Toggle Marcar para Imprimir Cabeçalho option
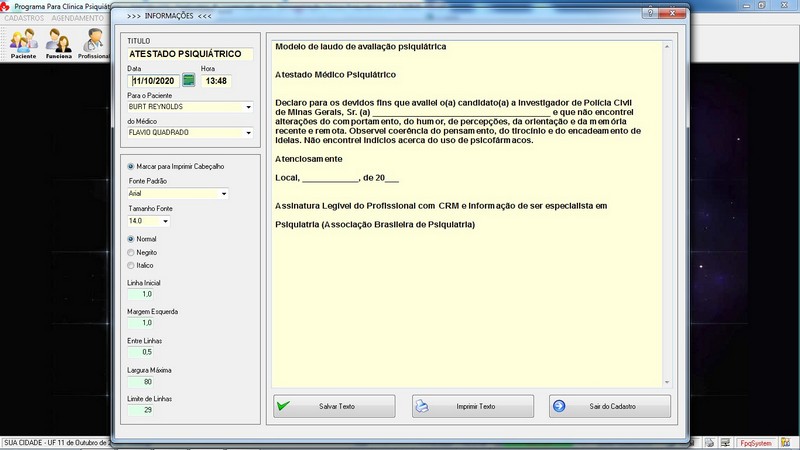 click(x=132, y=166)
